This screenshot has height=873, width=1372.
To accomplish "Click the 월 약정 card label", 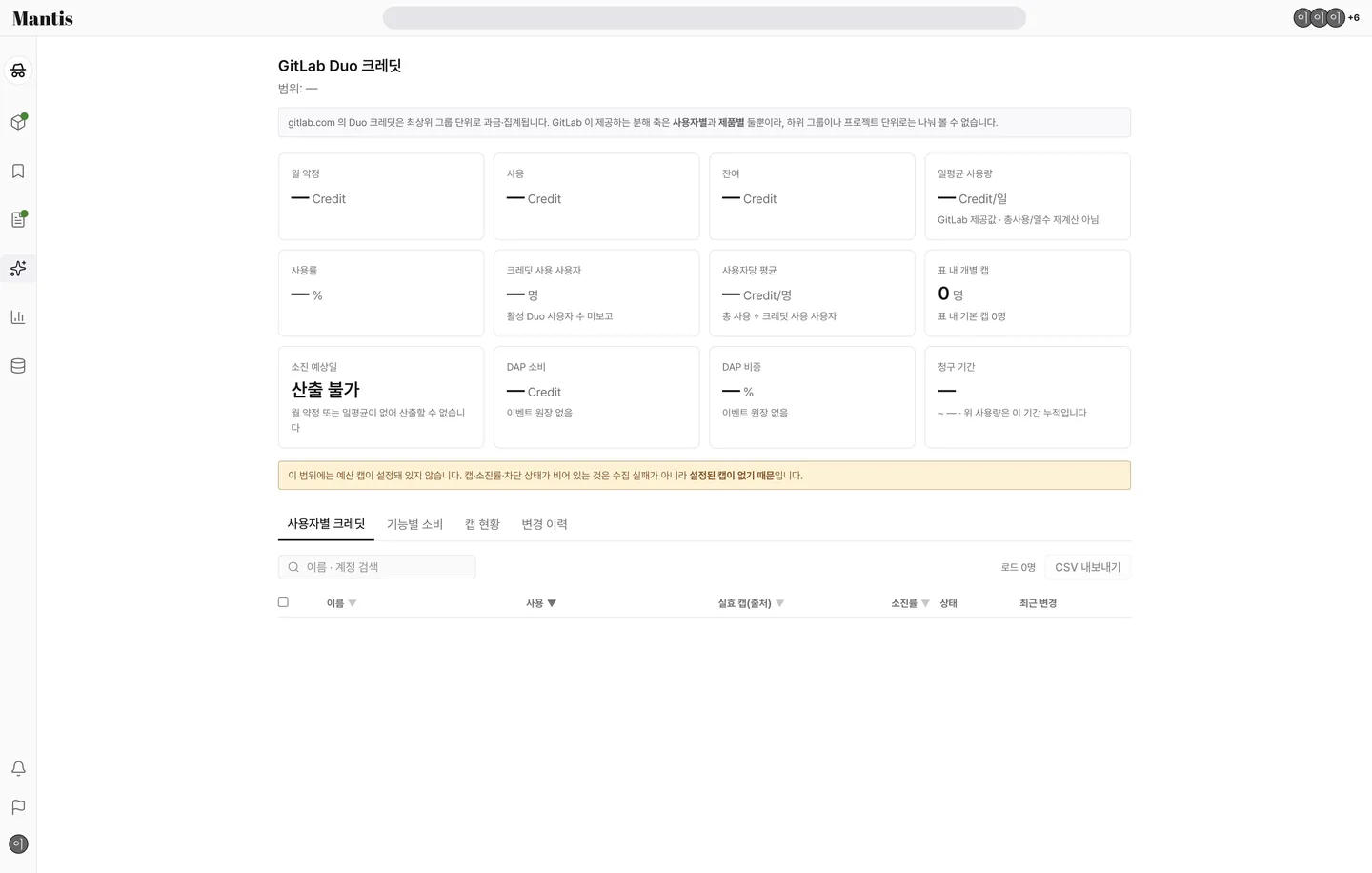I will (306, 173).
